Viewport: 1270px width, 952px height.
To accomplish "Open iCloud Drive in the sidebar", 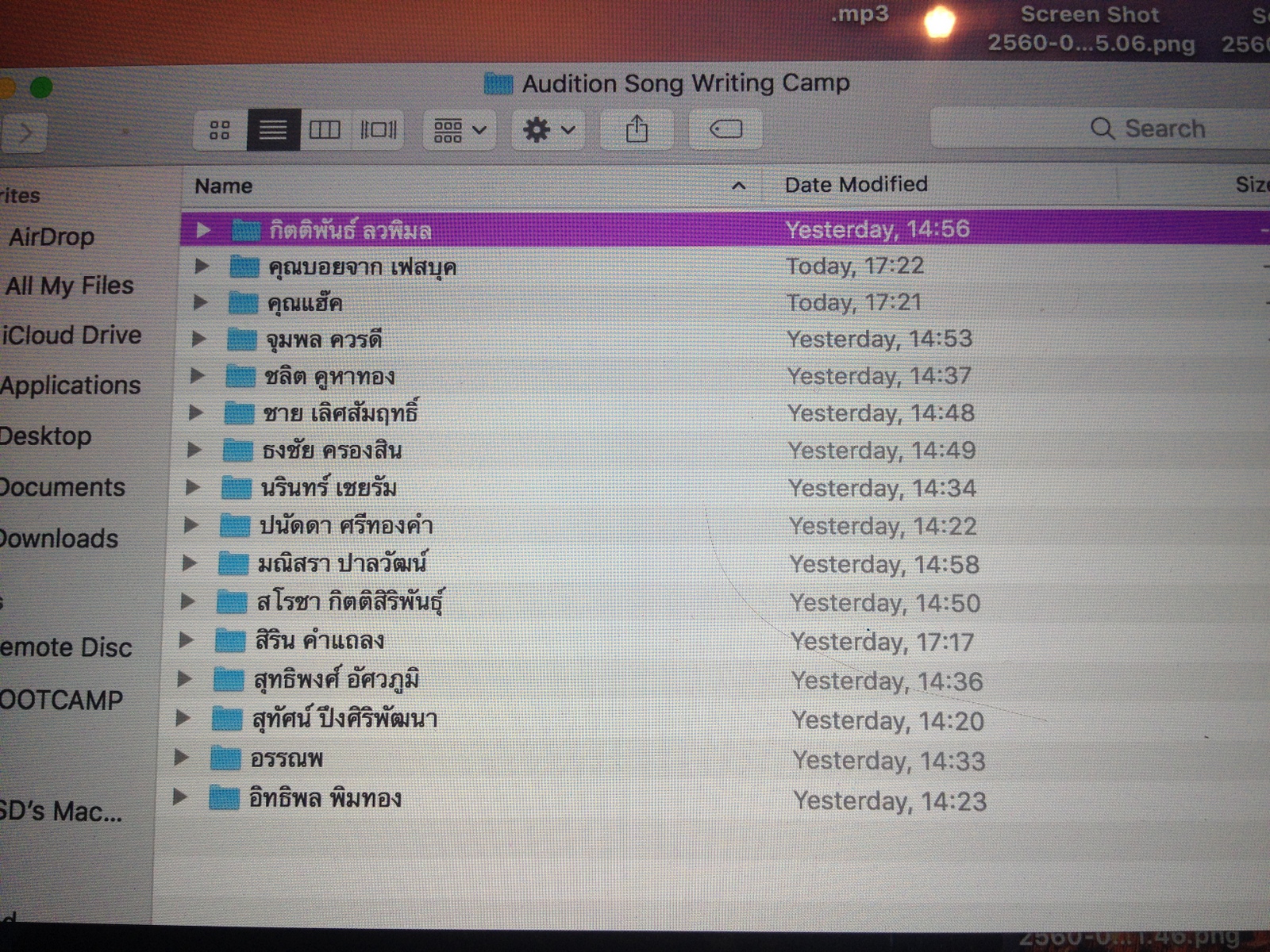I will [71, 335].
